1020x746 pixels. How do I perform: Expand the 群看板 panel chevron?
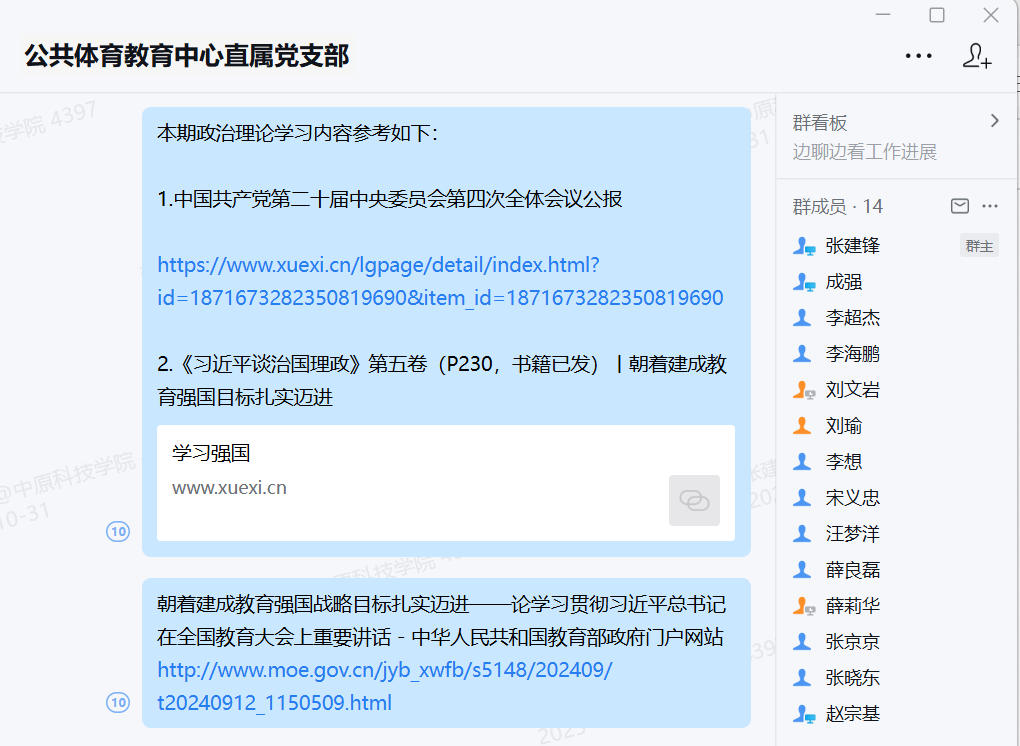pyautogui.click(x=994, y=121)
